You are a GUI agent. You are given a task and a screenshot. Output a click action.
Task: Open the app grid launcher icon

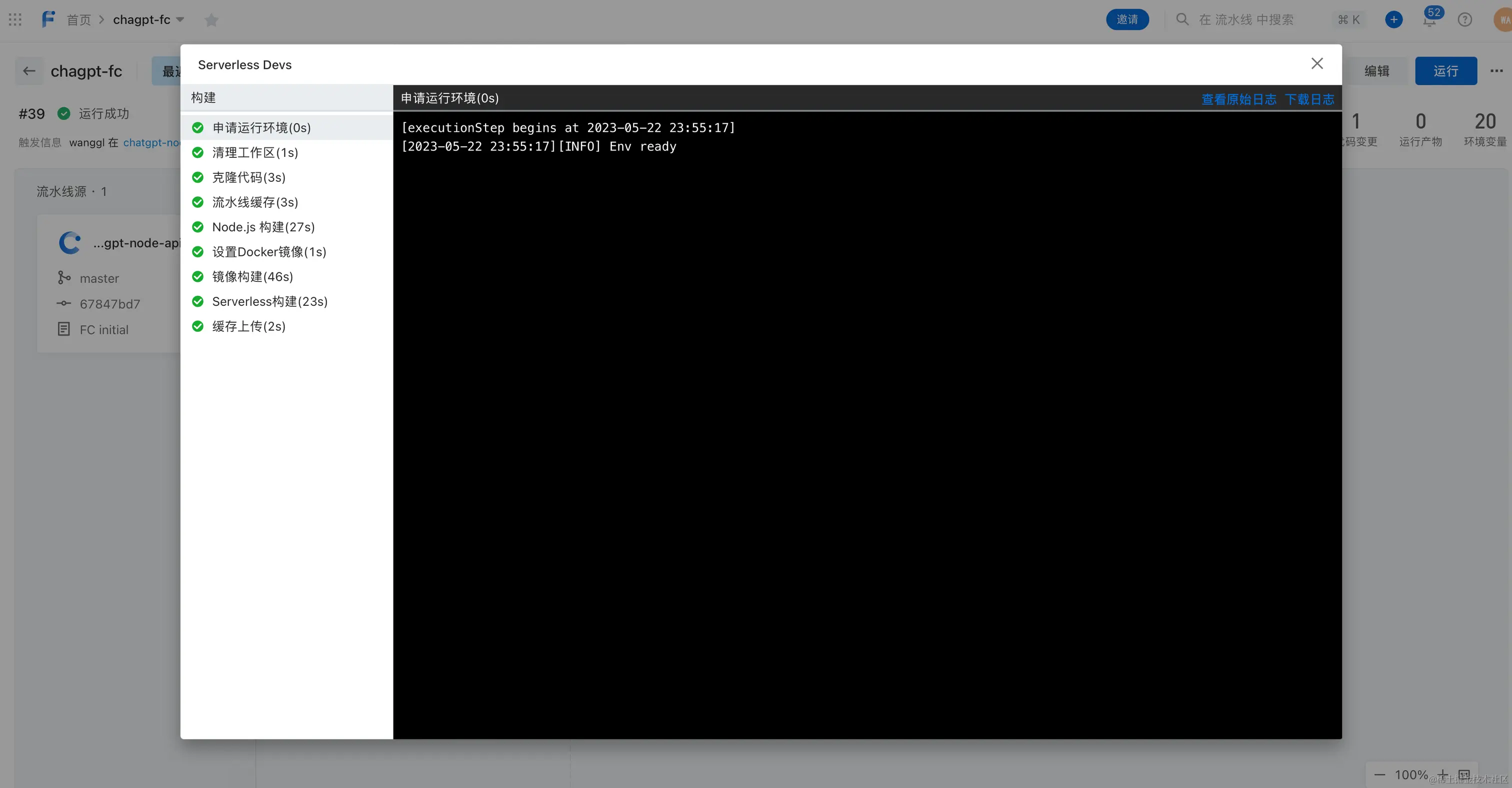[15, 20]
